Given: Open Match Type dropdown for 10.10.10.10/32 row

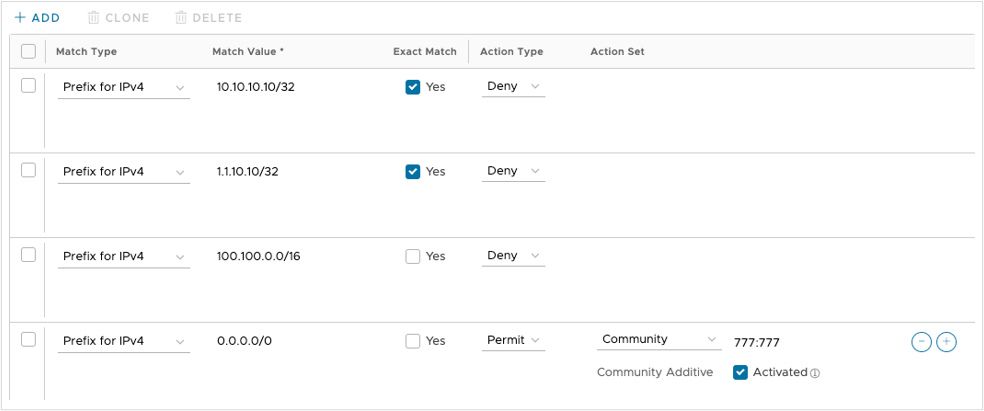Looking at the screenshot, I should click(123, 87).
